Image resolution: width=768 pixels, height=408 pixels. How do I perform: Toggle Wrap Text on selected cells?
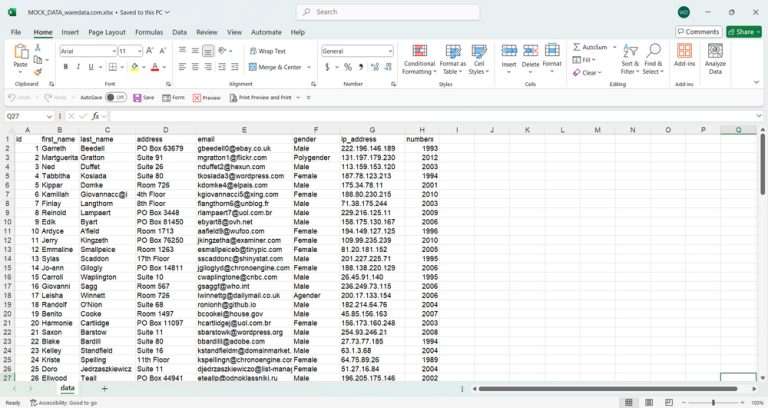point(267,51)
